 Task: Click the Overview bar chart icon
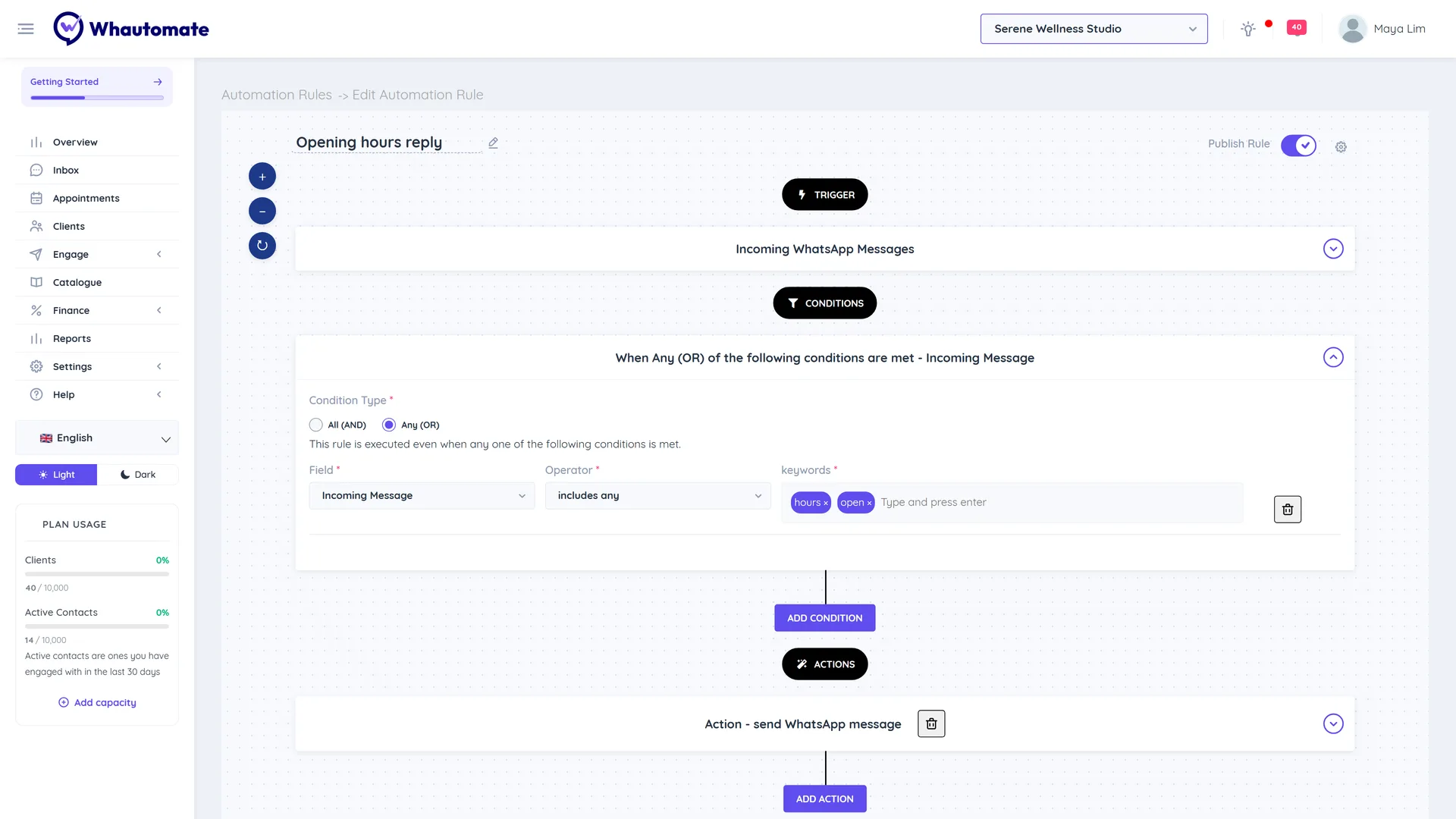click(36, 143)
